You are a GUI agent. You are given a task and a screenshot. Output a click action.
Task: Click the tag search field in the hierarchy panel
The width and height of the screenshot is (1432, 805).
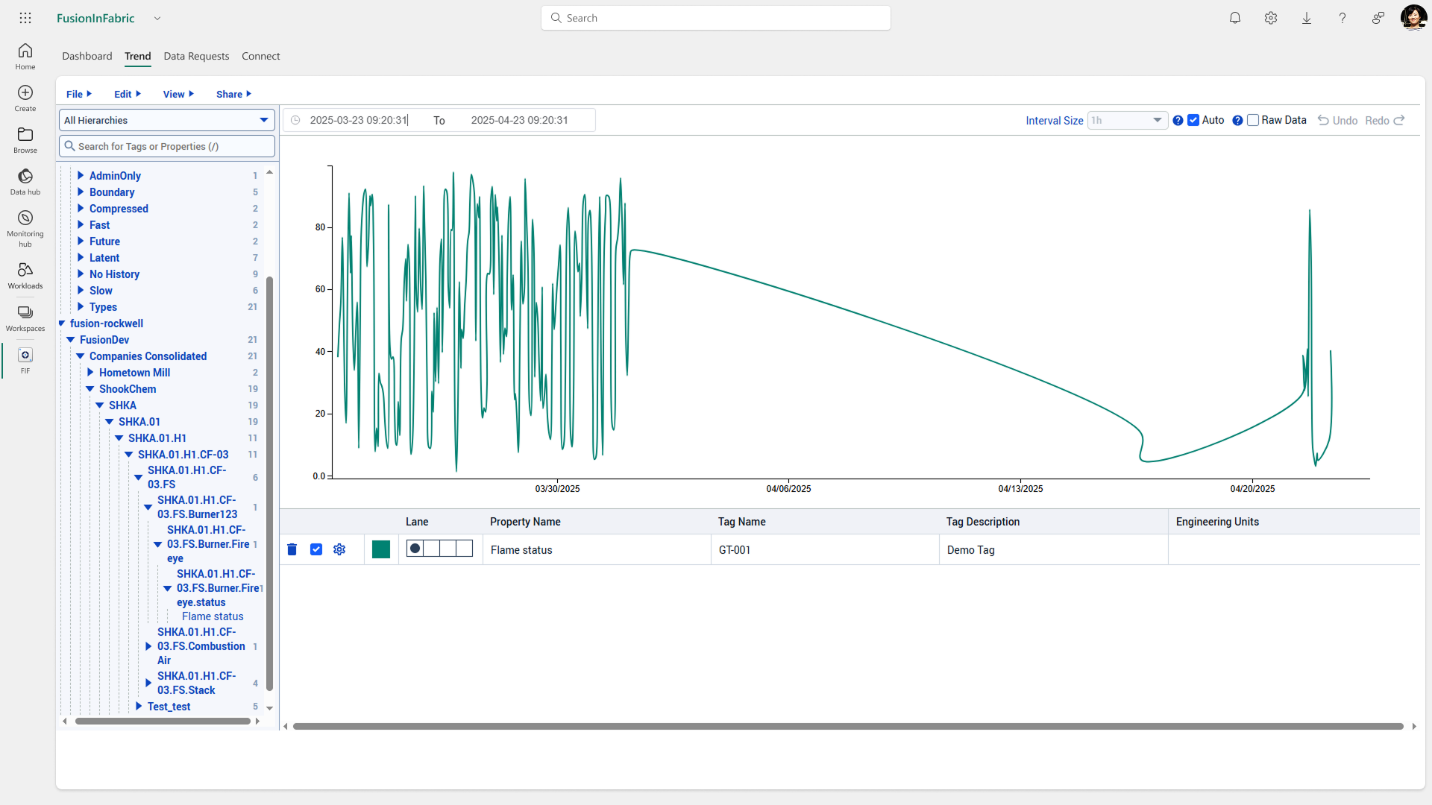(166, 146)
